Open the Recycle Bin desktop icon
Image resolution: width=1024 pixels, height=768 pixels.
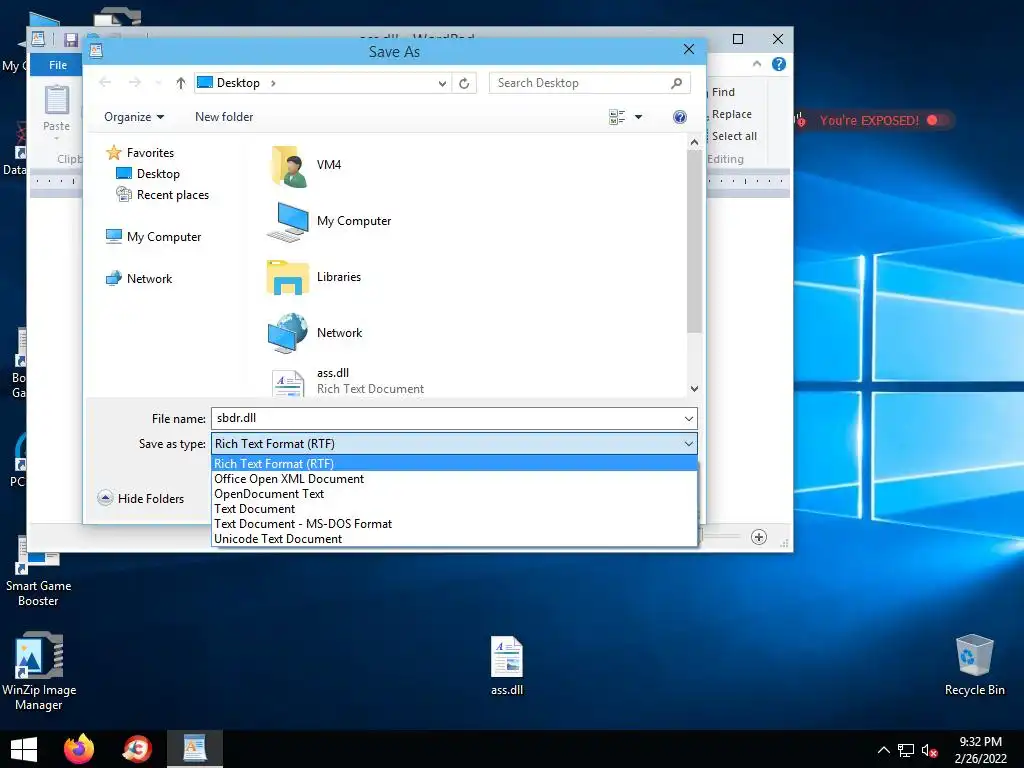pos(974,665)
